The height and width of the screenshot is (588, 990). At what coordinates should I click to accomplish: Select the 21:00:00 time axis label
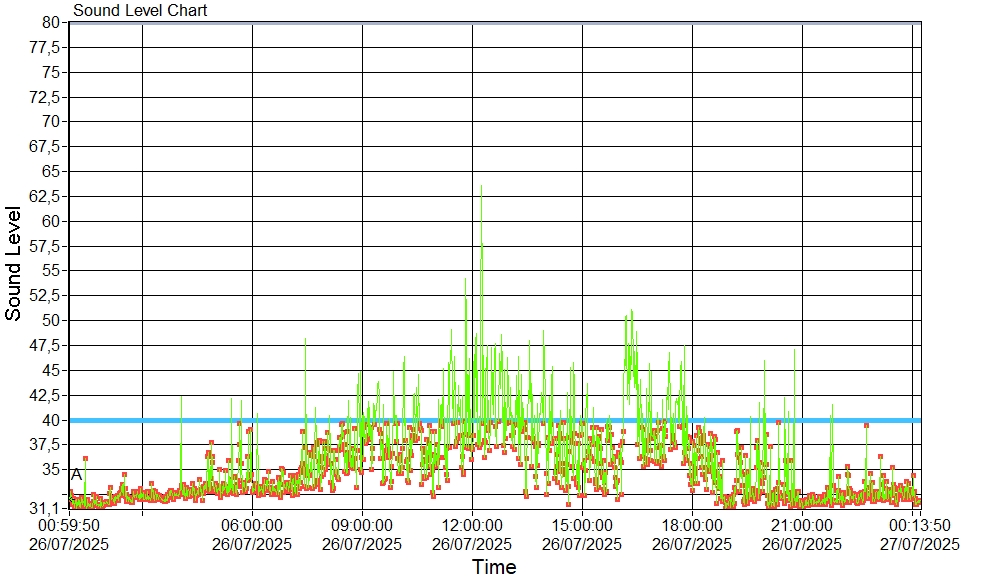tap(802, 525)
